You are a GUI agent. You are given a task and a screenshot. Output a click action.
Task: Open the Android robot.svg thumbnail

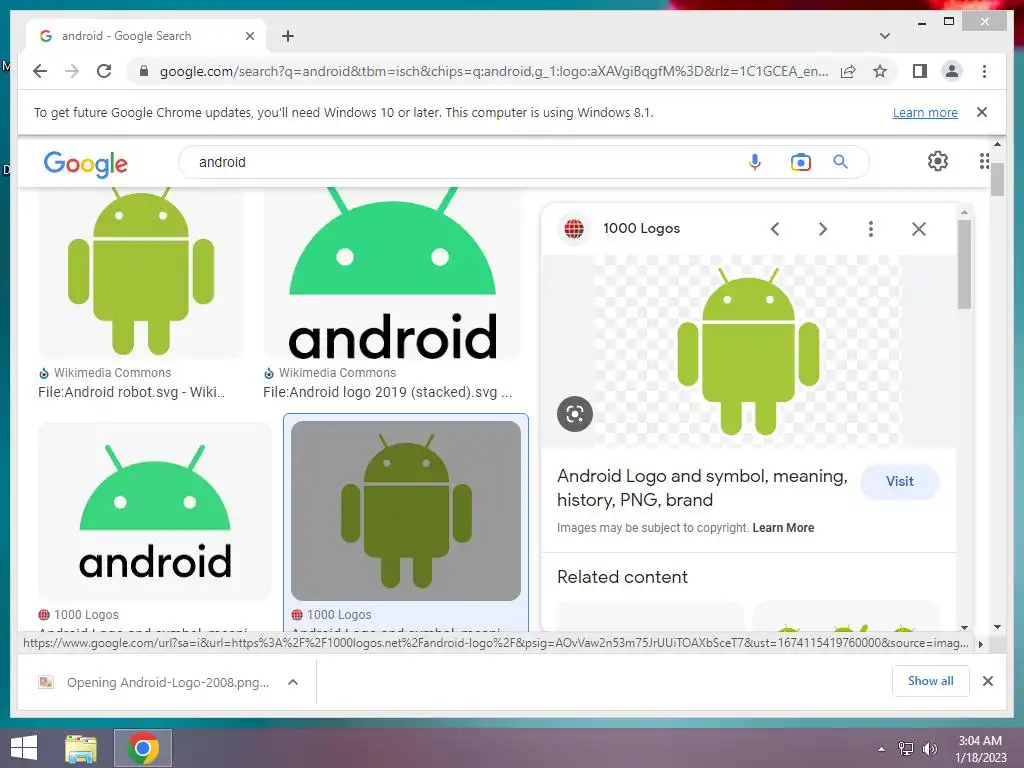coord(140,273)
